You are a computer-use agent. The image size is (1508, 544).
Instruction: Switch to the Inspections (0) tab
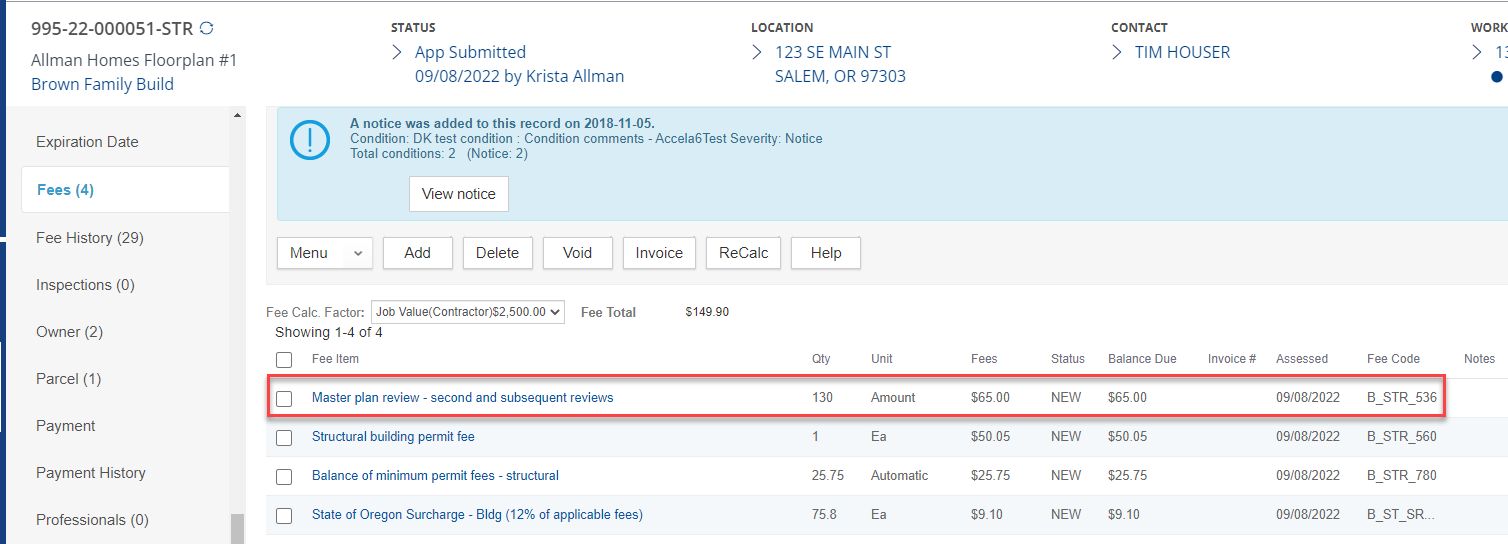pos(86,285)
